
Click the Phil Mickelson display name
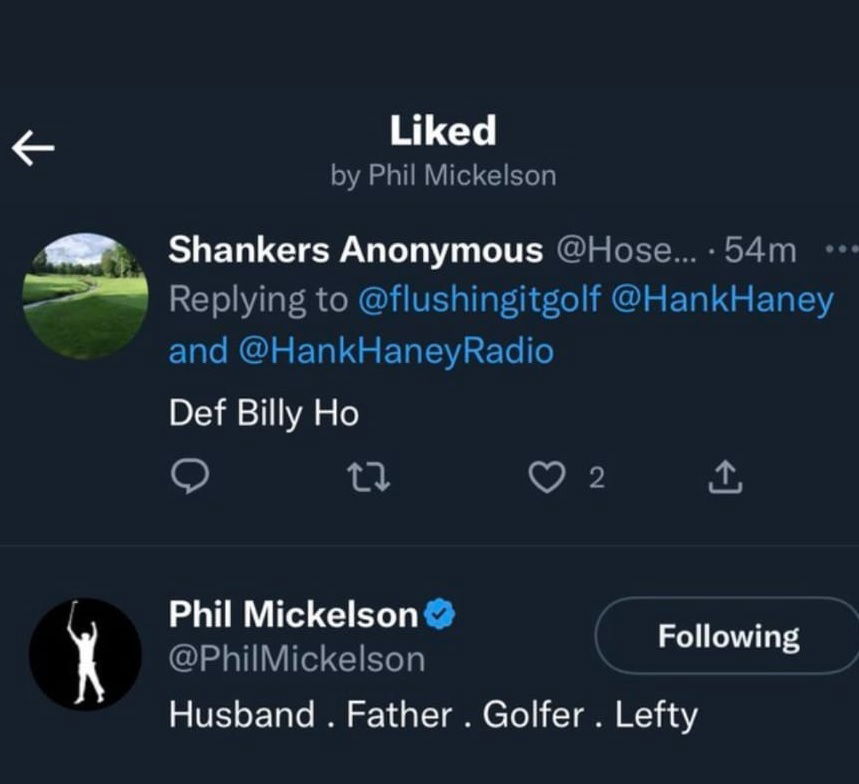point(293,615)
